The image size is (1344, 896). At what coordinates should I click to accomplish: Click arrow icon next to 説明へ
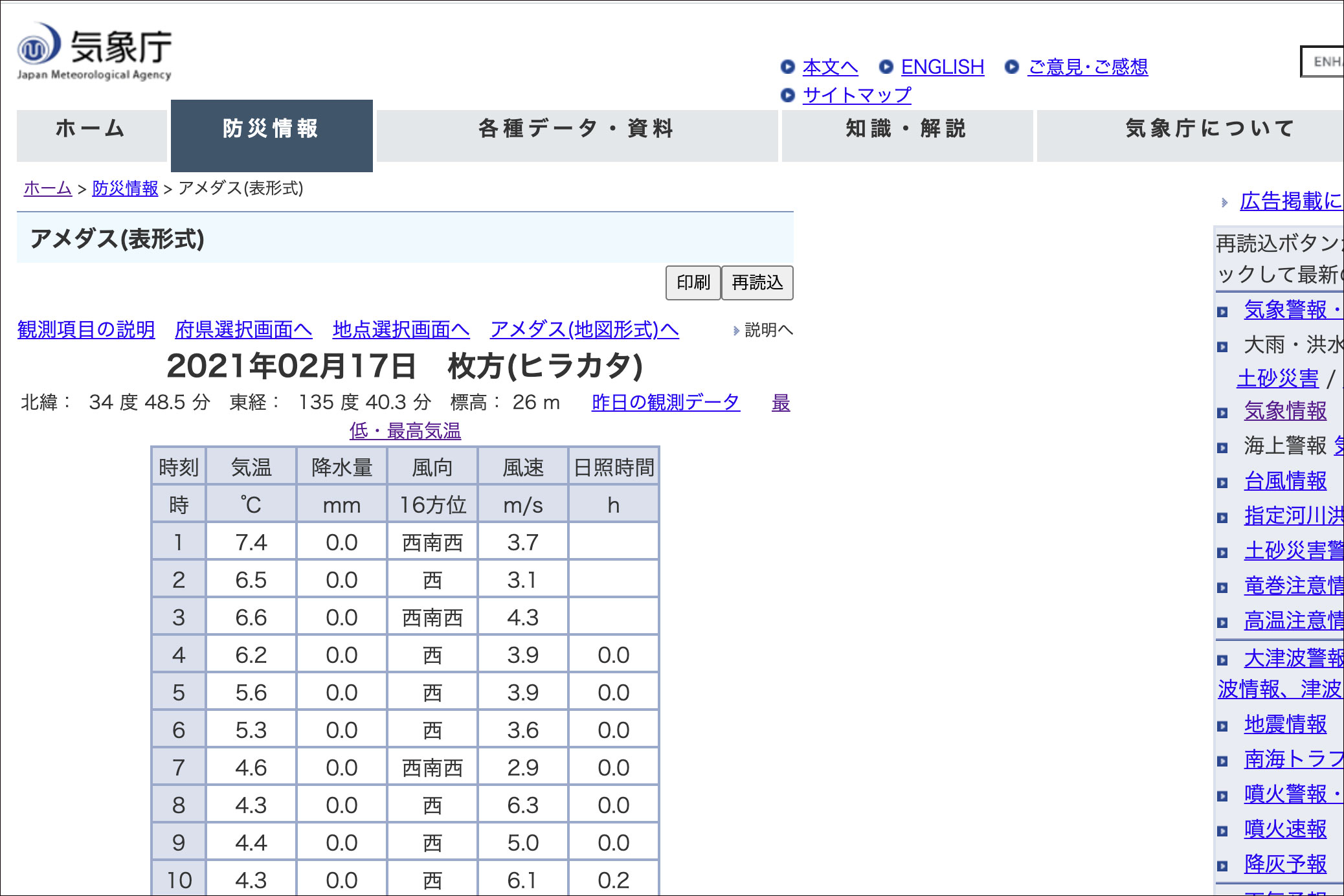point(736,331)
